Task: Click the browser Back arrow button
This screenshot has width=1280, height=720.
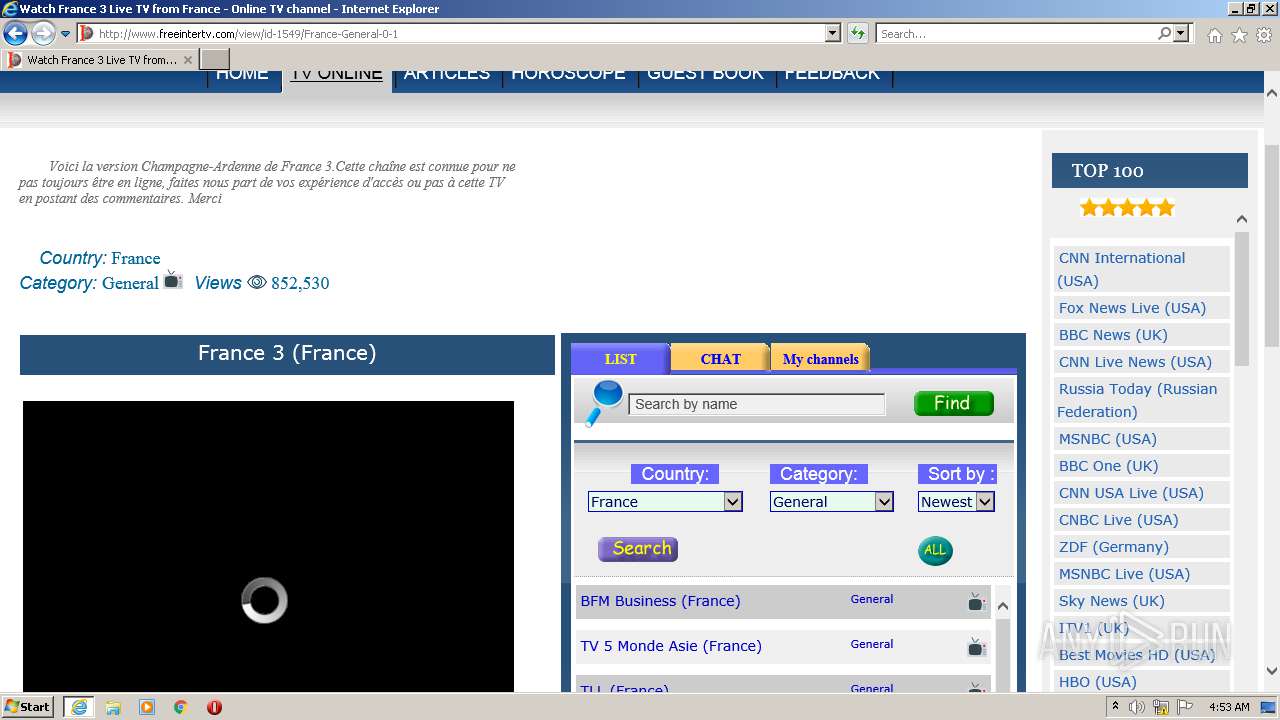Action: 15,34
